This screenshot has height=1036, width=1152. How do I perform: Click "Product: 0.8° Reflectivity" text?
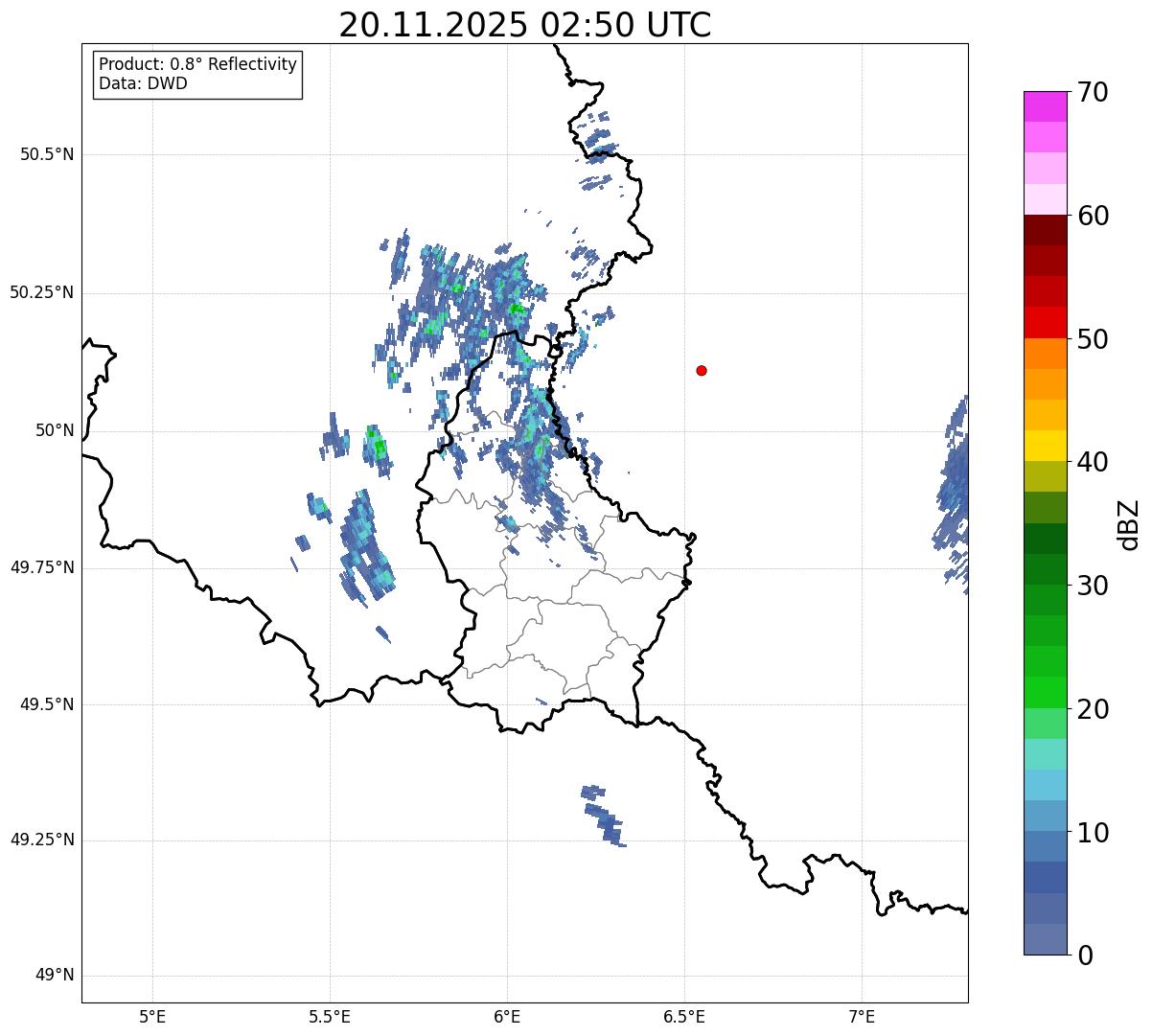pos(198,64)
